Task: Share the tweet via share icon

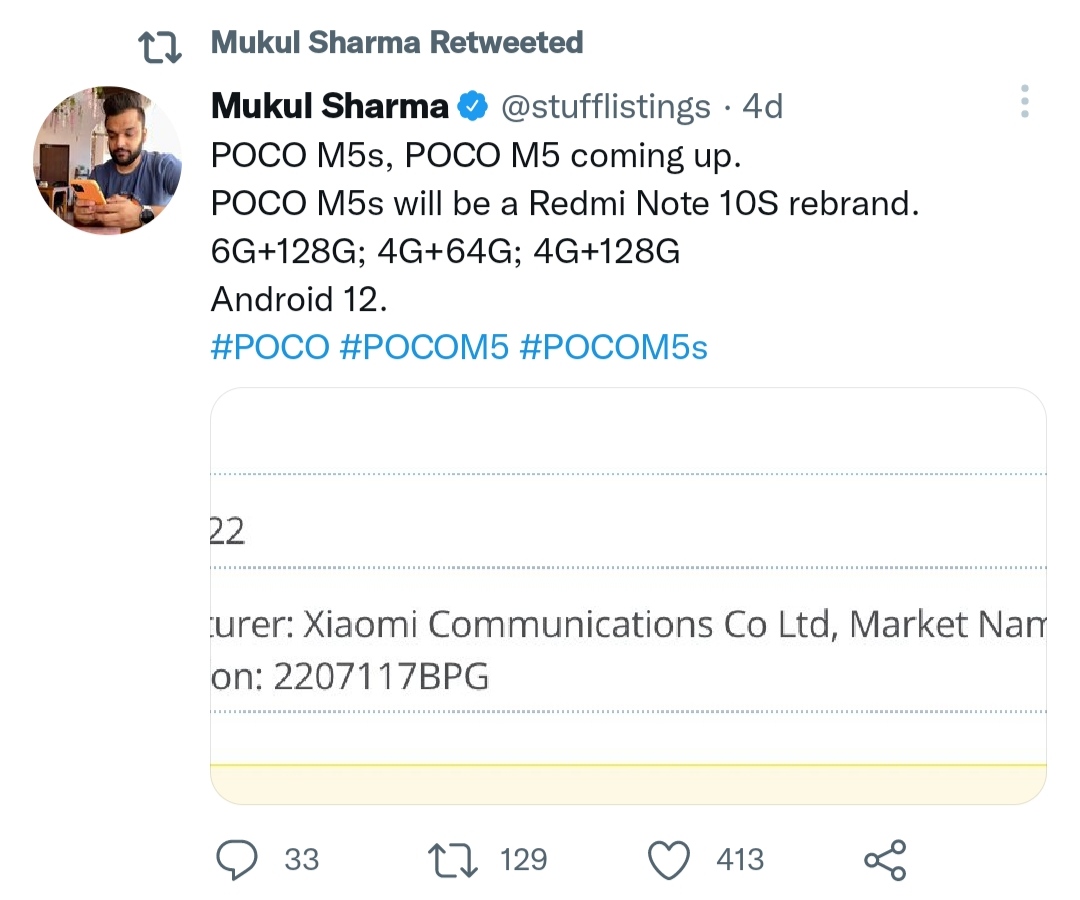Action: pos(885,860)
